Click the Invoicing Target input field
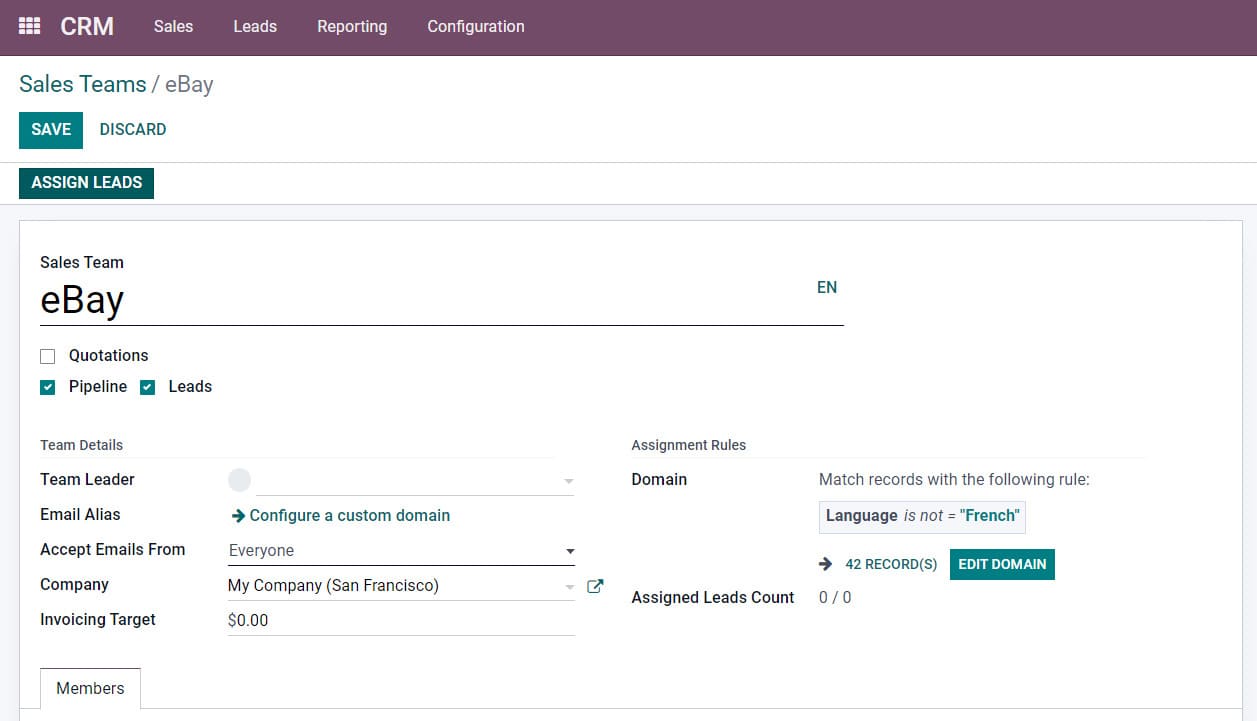The height and width of the screenshot is (721, 1257). [401, 621]
